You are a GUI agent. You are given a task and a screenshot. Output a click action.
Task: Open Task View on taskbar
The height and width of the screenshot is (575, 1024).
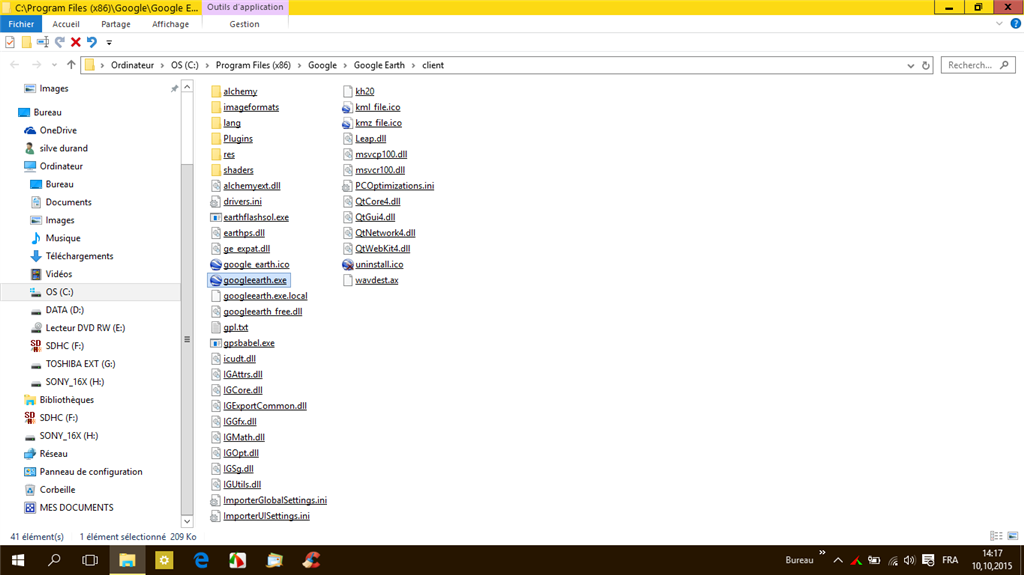pos(90,560)
